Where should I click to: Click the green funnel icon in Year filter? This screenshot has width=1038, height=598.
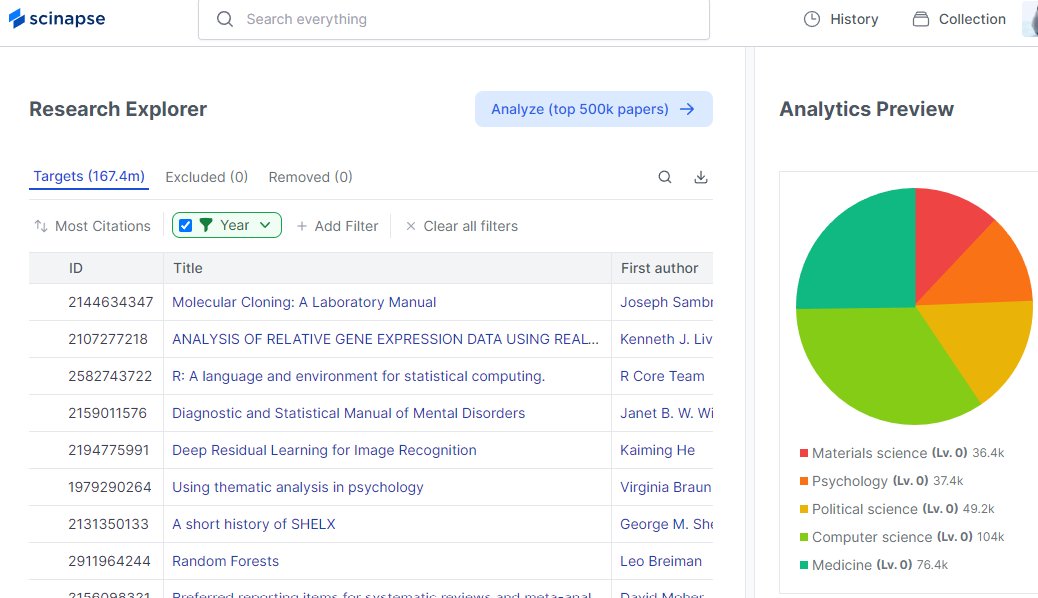206,225
